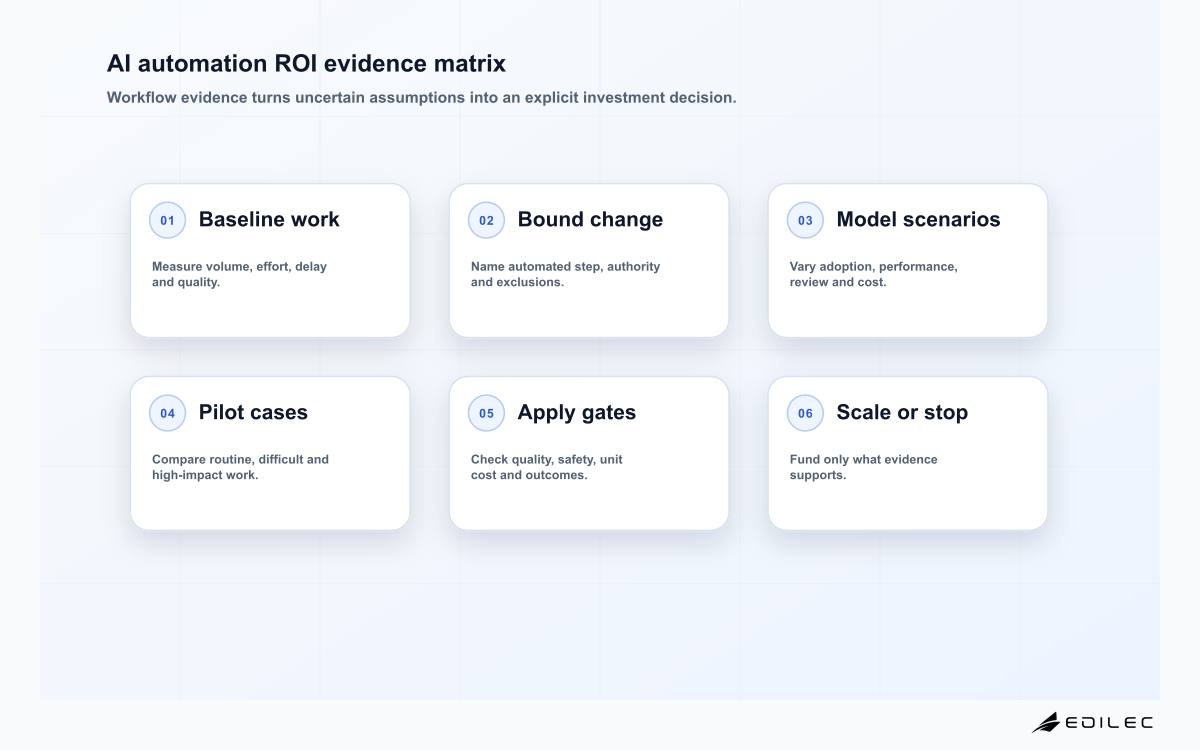Select the Bound change heading
1200x750 pixels.
click(x=590, y=219)
